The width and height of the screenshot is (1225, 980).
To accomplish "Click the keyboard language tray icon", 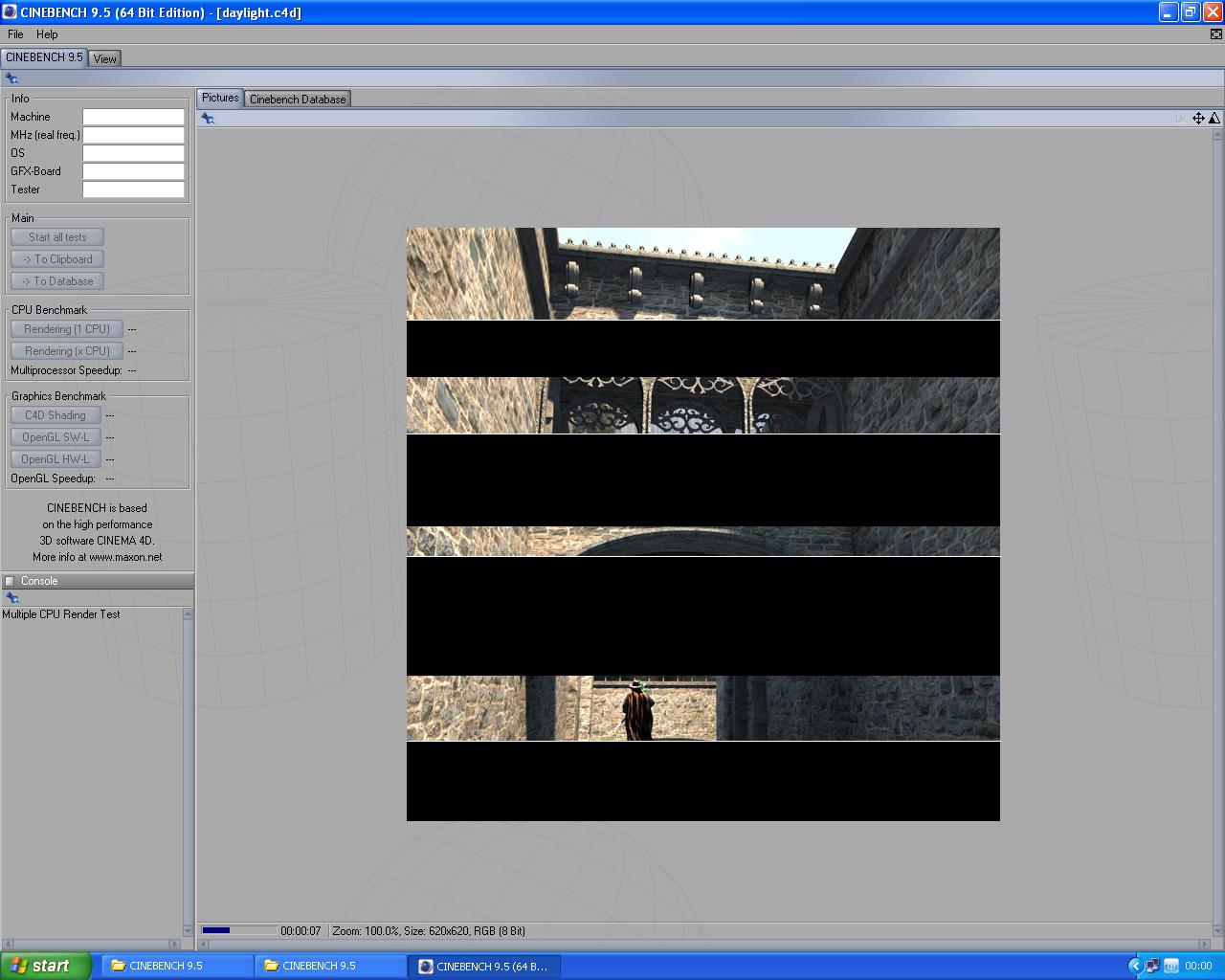I will coord(1171,966).
